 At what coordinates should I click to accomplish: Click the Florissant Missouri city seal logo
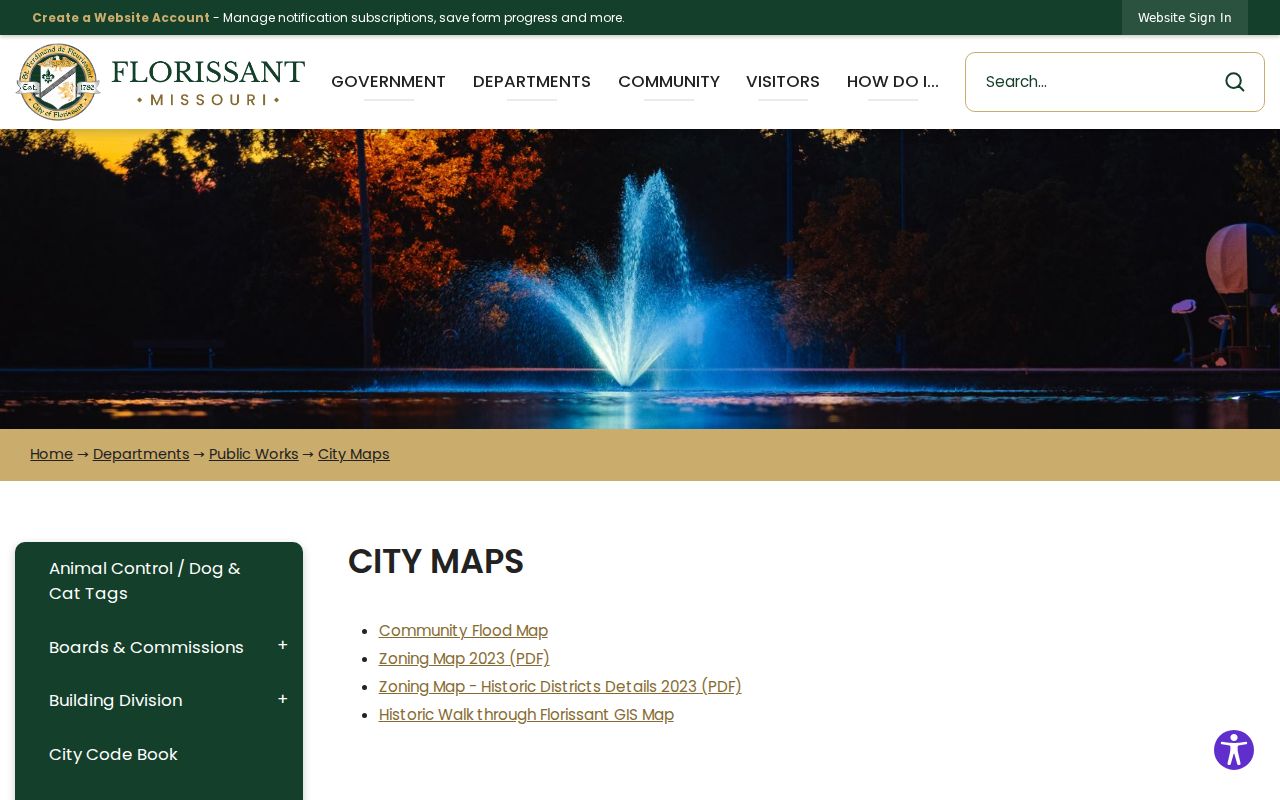pyautogui.click(x=58, y=82)
